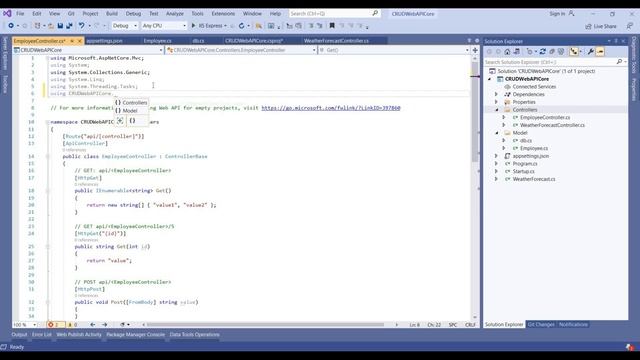This screenshot has height=360, width=640.
Task: Switch to the CRUDWebAPICore.csproj tab
Action: [254, 41]
